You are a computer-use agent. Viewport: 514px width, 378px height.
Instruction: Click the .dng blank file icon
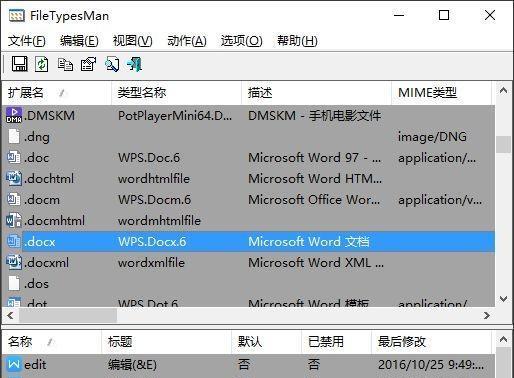[14, 136]
